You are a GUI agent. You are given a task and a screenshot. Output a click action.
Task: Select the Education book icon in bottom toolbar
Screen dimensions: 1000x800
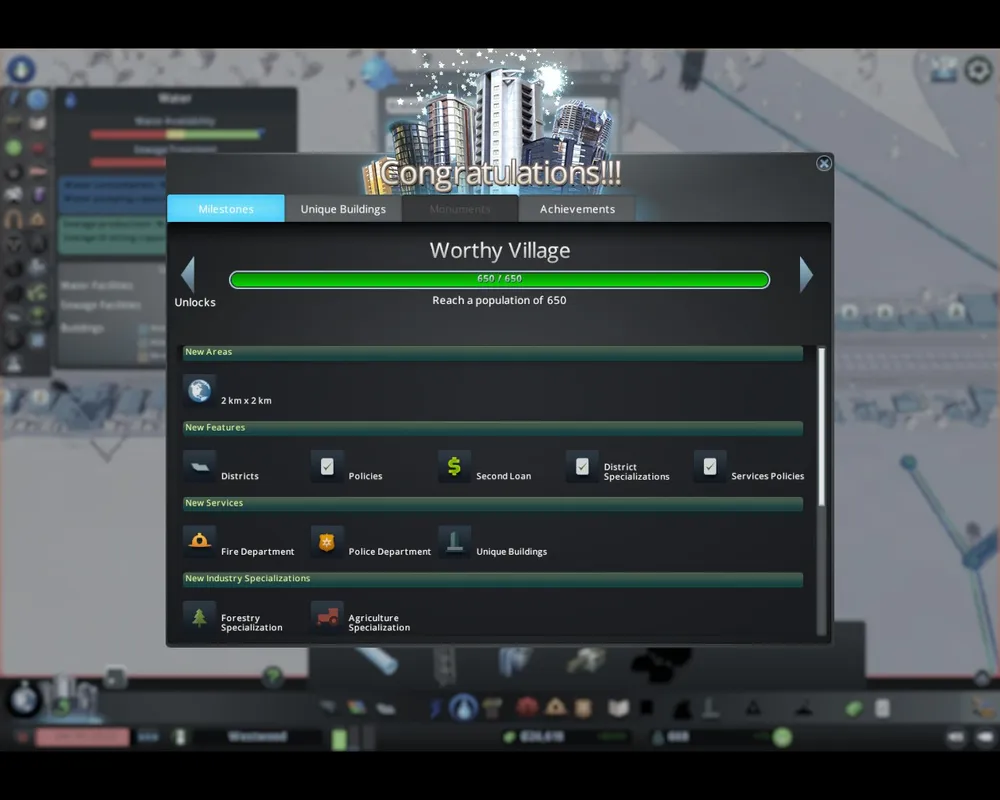tap(617, 707)
